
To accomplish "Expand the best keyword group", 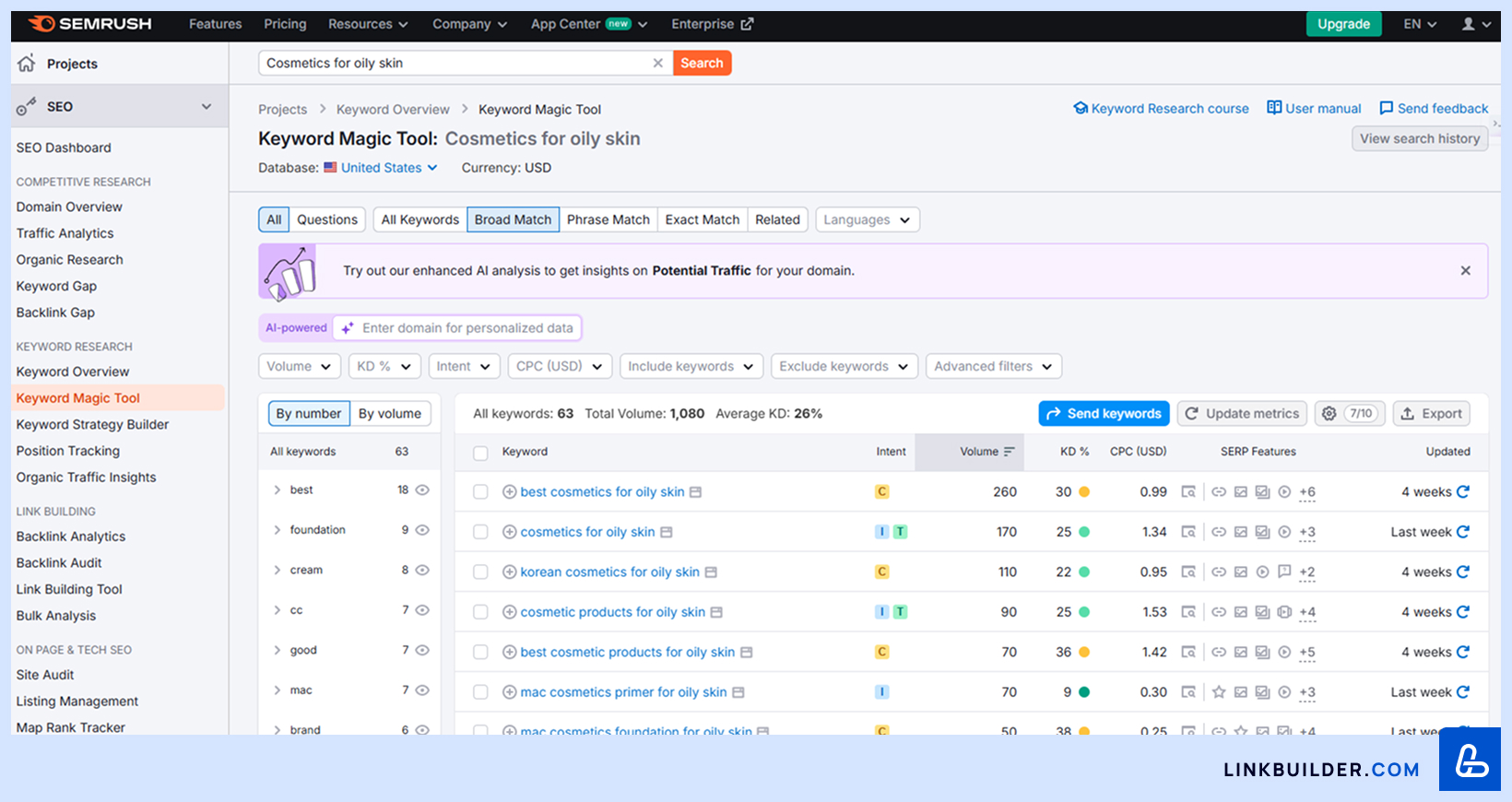I will tap(277, 489).
